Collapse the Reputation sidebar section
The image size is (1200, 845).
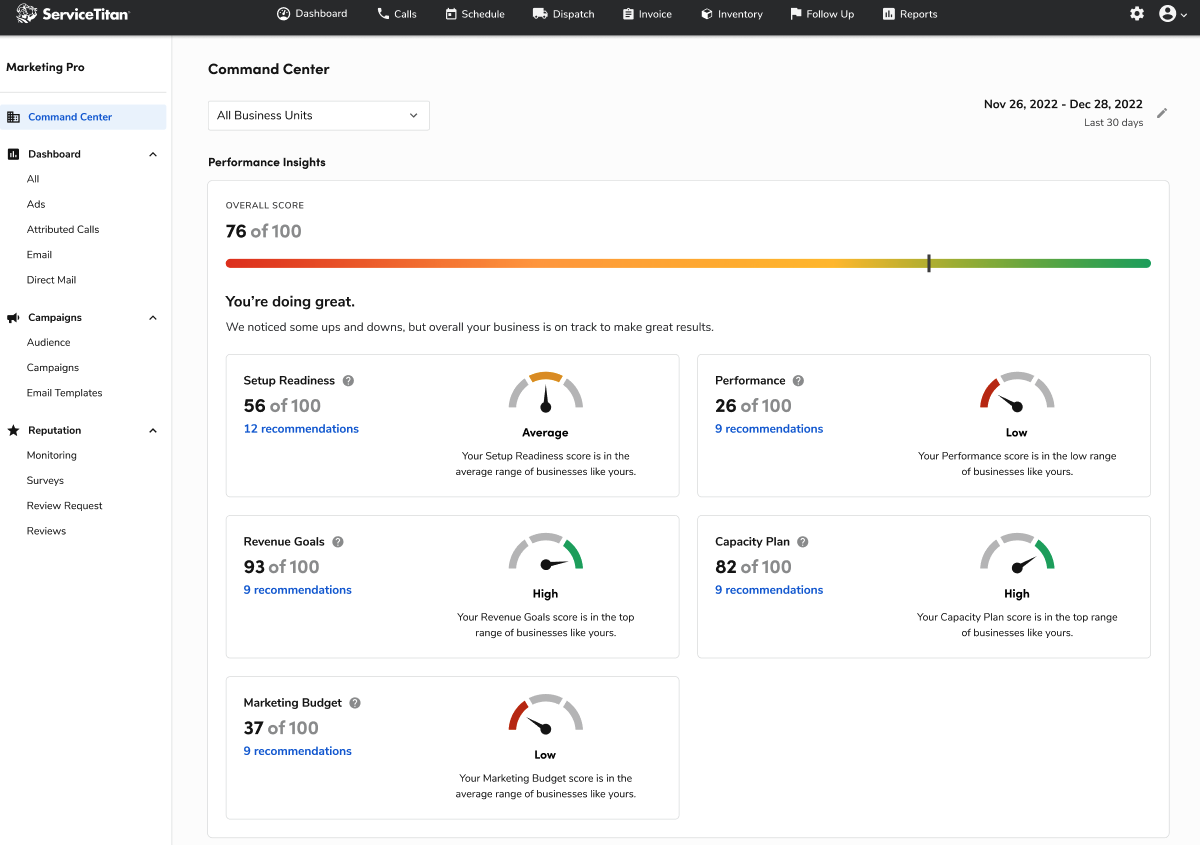coord(153,431)
